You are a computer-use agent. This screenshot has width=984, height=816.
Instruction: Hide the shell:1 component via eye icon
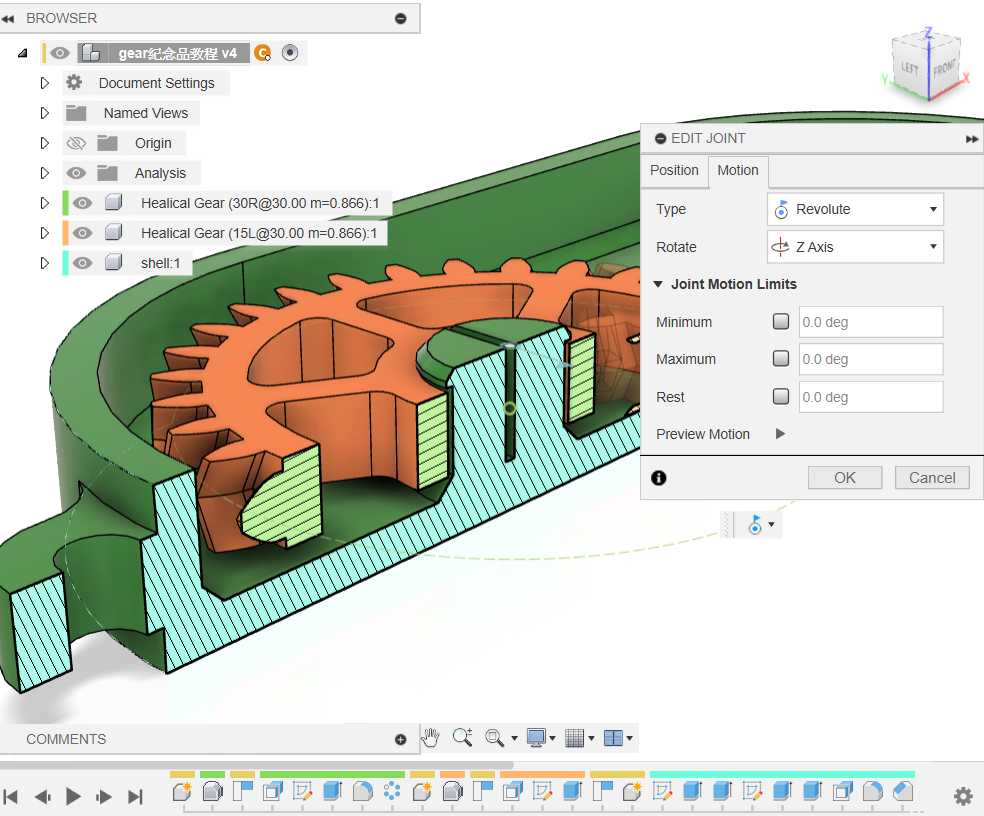(x=83, y=263)
